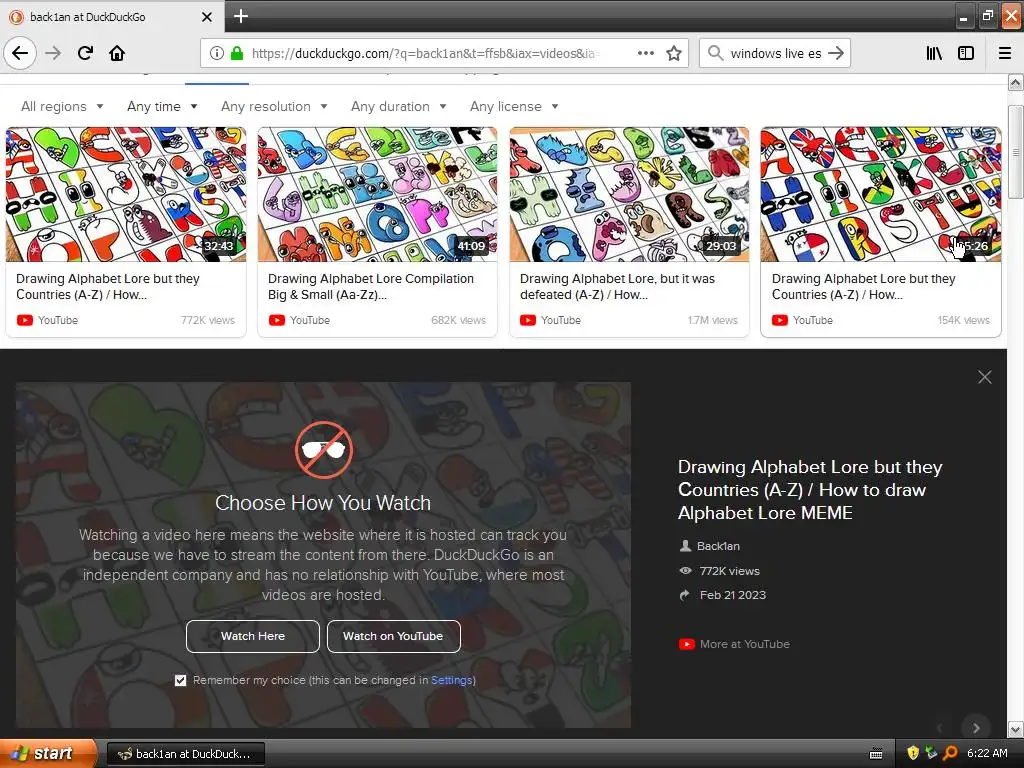Open the on-screen keyboard taskbar icon
The width and height of the screenshot is (1024, 768).
876,754
